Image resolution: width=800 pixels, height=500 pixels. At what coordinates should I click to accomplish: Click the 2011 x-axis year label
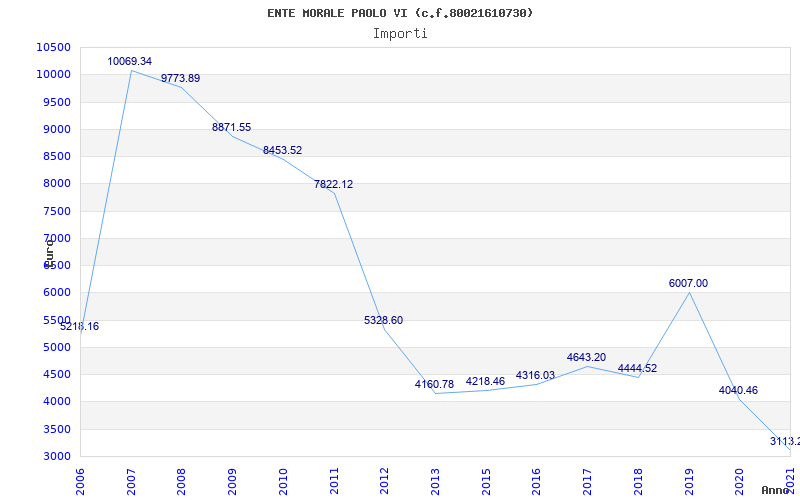coord(334,482)
